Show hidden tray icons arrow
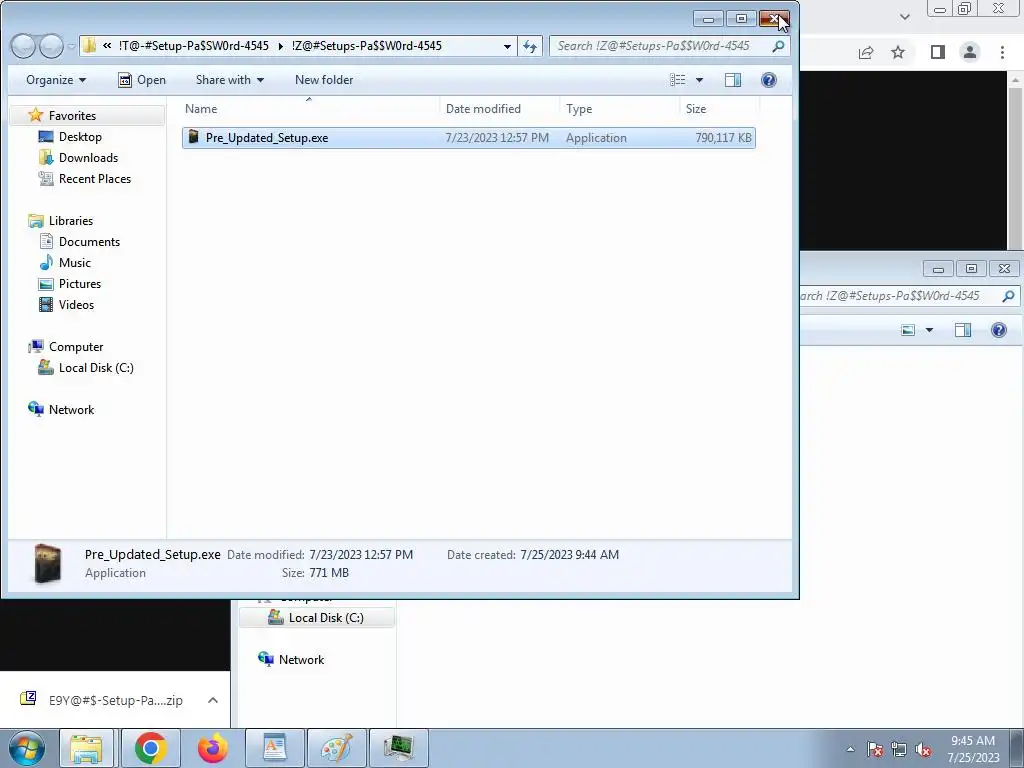This screenshot has height=768, width=1024. 850,749
